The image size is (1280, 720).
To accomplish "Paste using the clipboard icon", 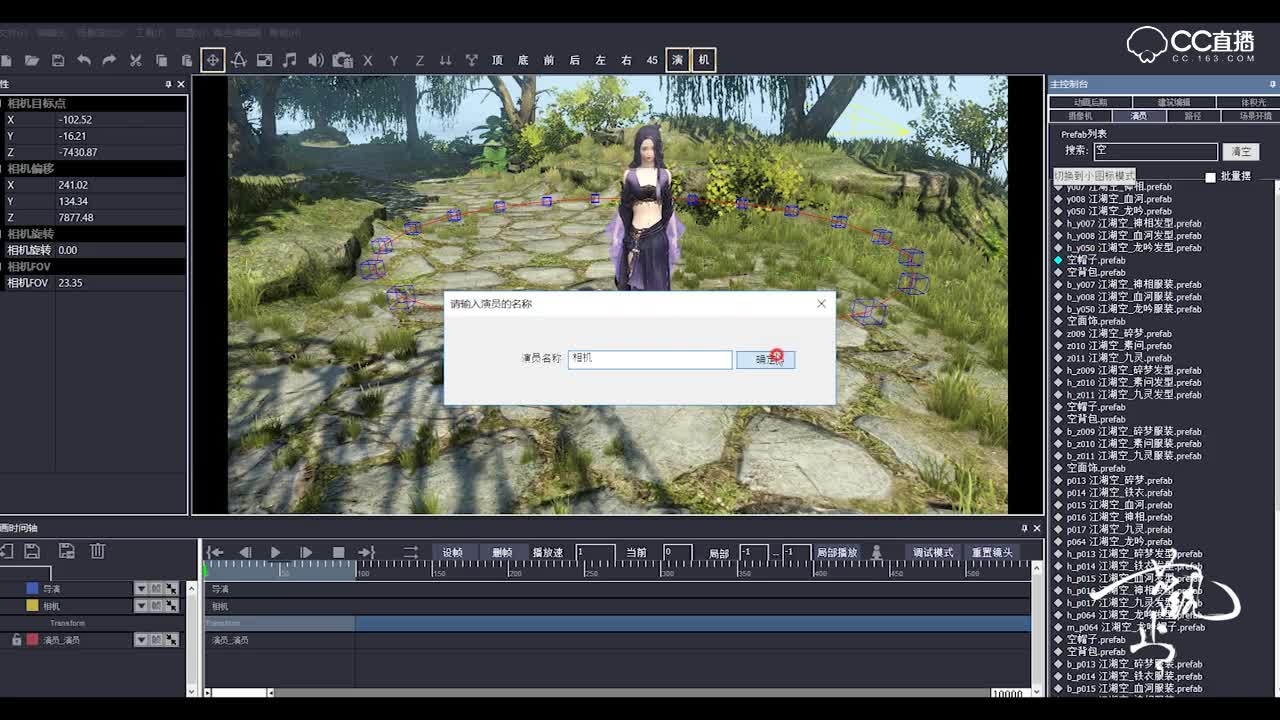I will (187, 60).
